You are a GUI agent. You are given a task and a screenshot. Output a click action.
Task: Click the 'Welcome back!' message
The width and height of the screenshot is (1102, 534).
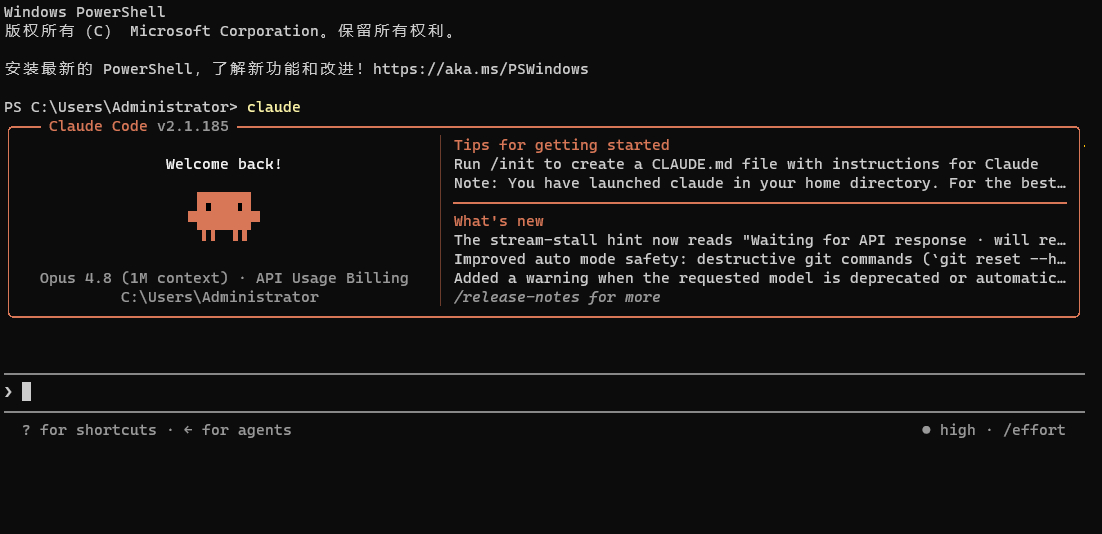[x=223, y=164]
